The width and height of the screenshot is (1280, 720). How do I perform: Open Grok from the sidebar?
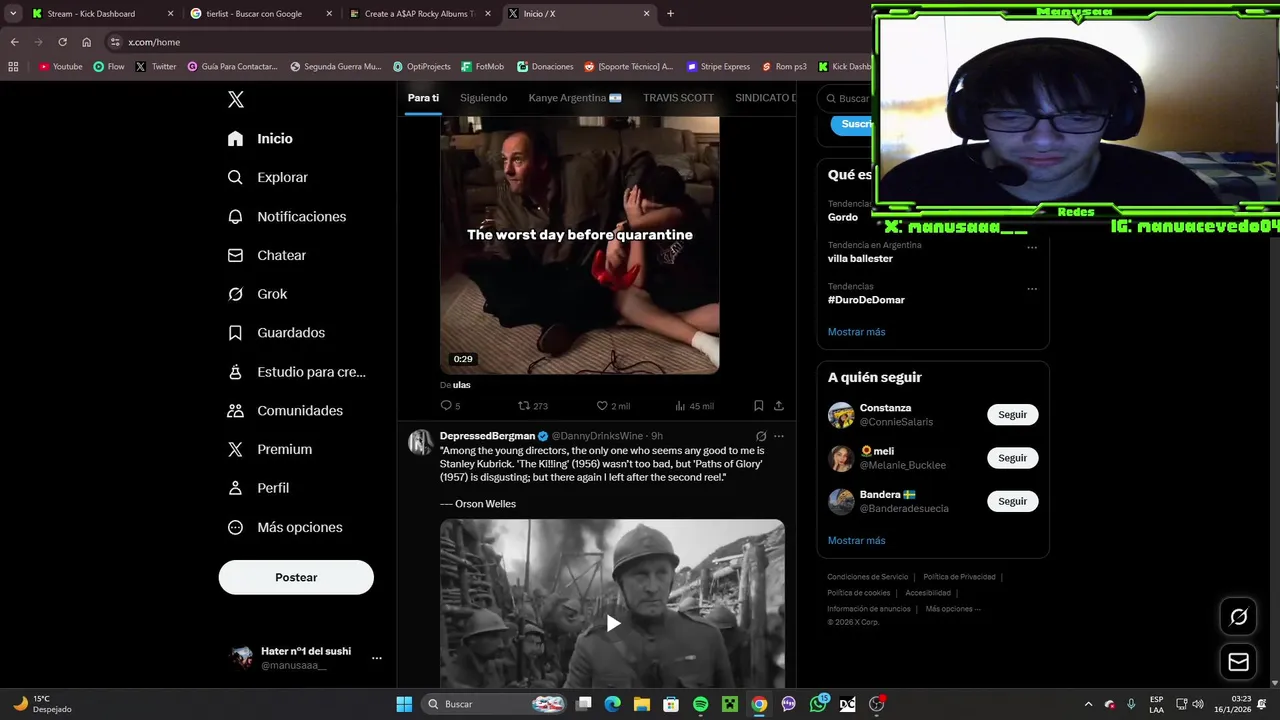tap(257, 294)
